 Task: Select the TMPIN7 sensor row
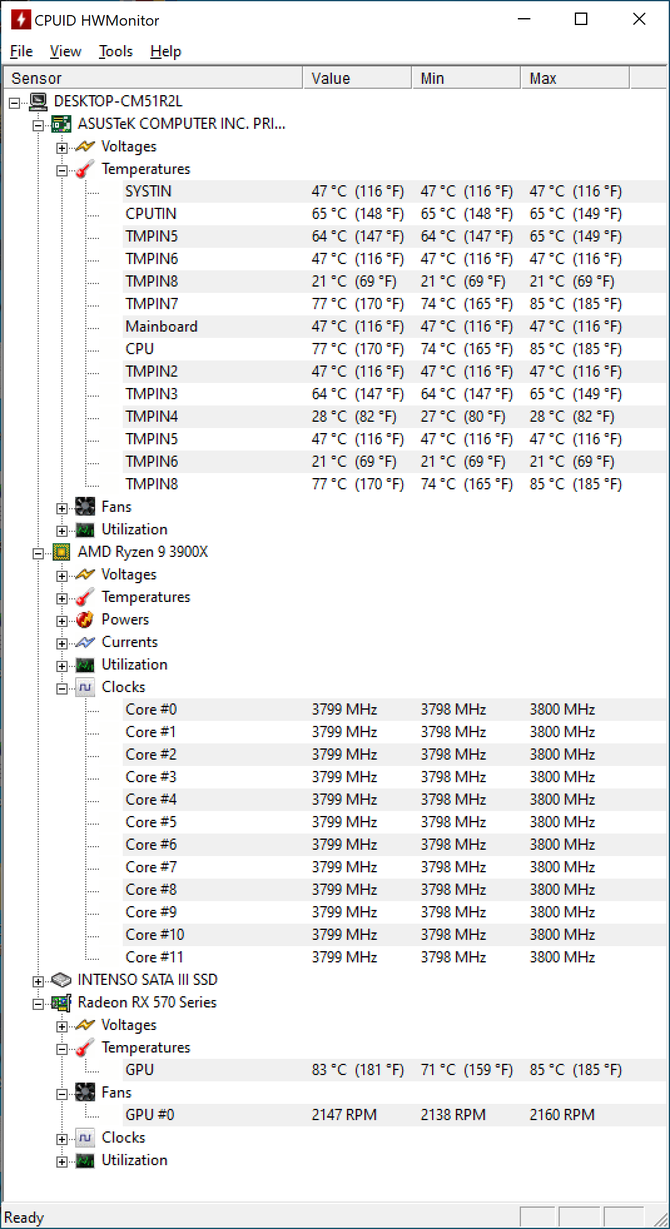394,304
